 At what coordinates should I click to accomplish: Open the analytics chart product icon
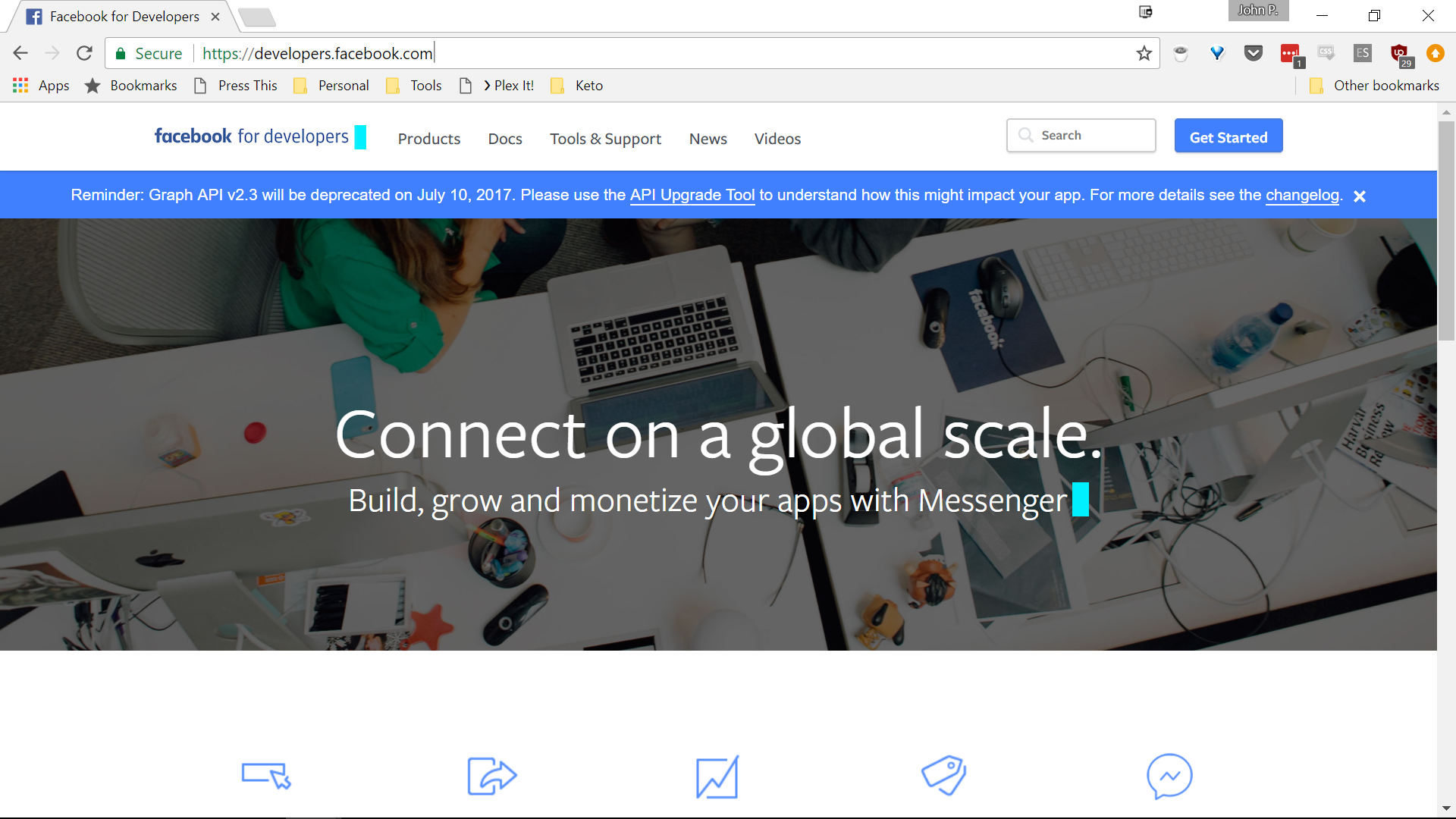point(717,777)
